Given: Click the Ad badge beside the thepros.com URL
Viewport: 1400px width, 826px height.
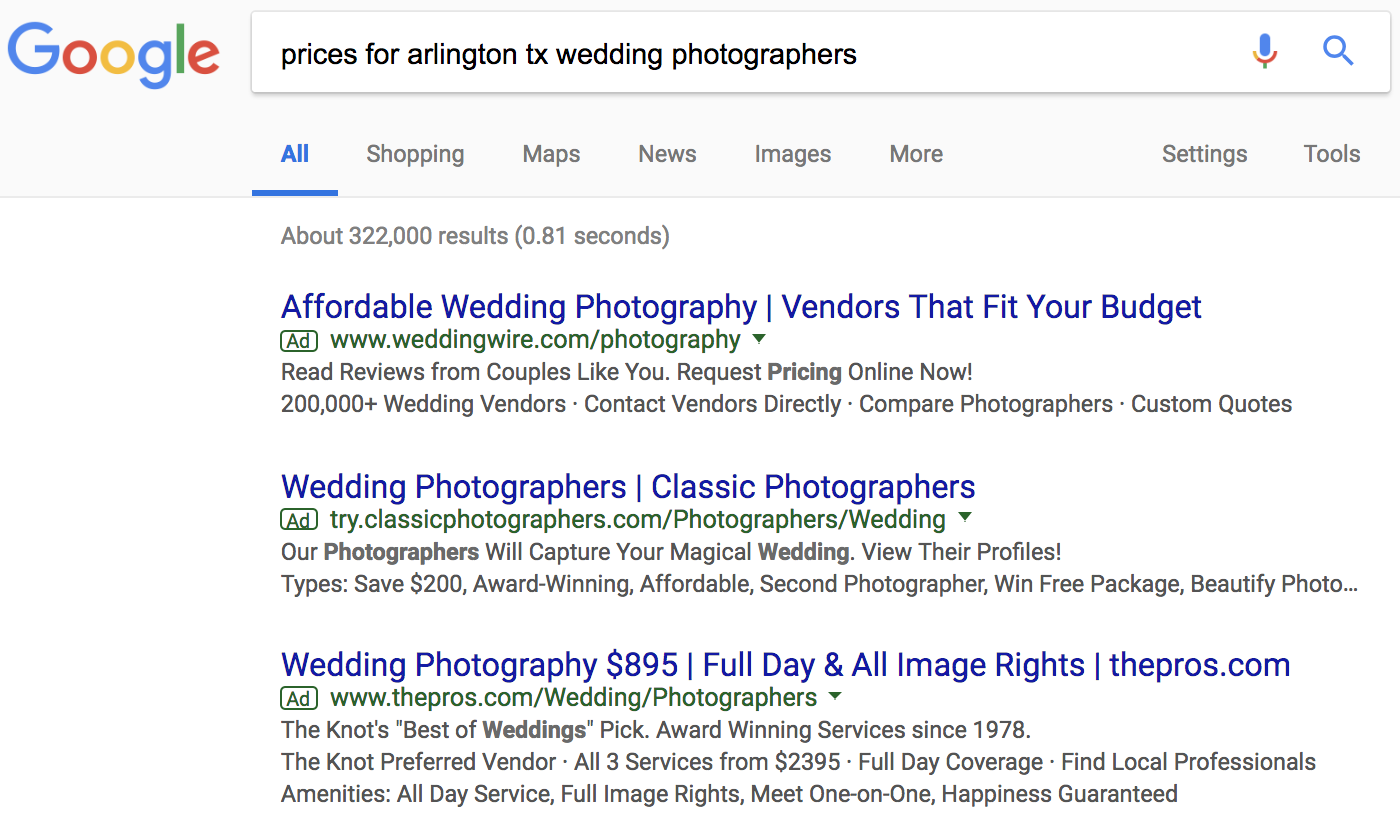Looking at the screenshot, I should coord(299,698).
